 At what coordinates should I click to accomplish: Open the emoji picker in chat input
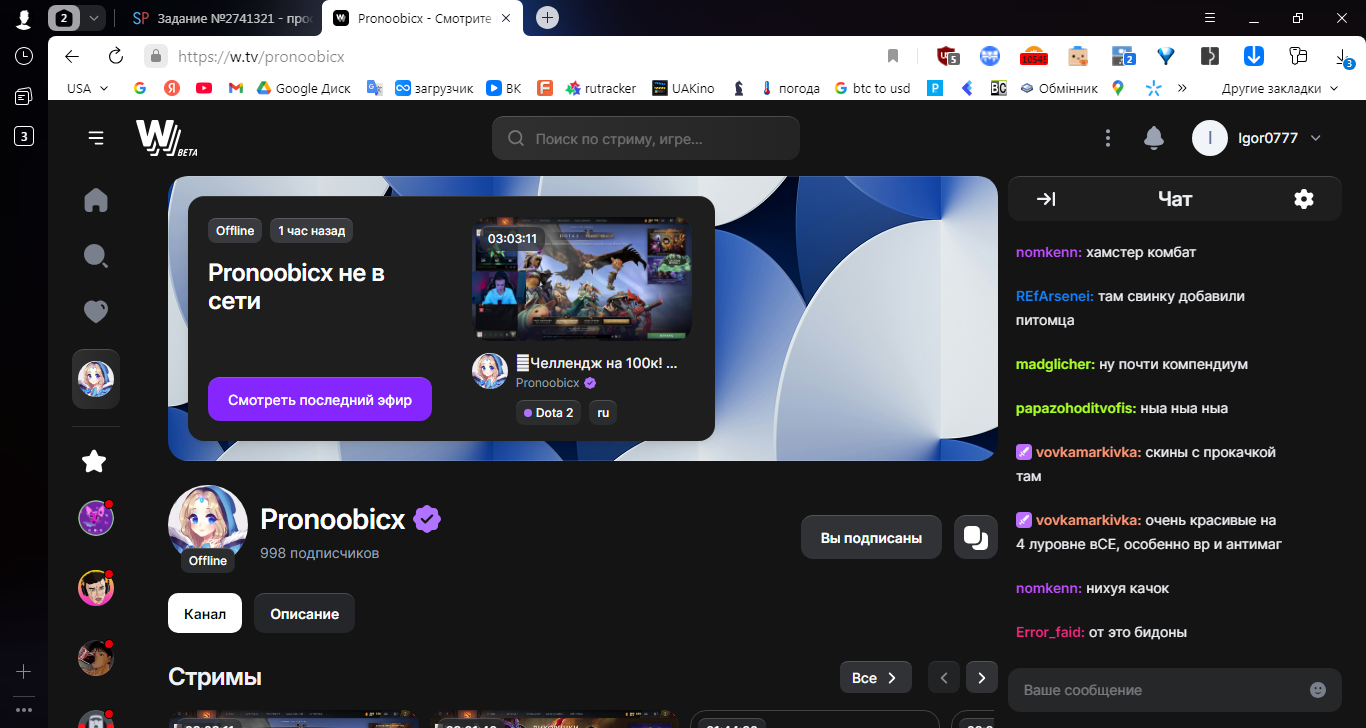point(1318,690)
